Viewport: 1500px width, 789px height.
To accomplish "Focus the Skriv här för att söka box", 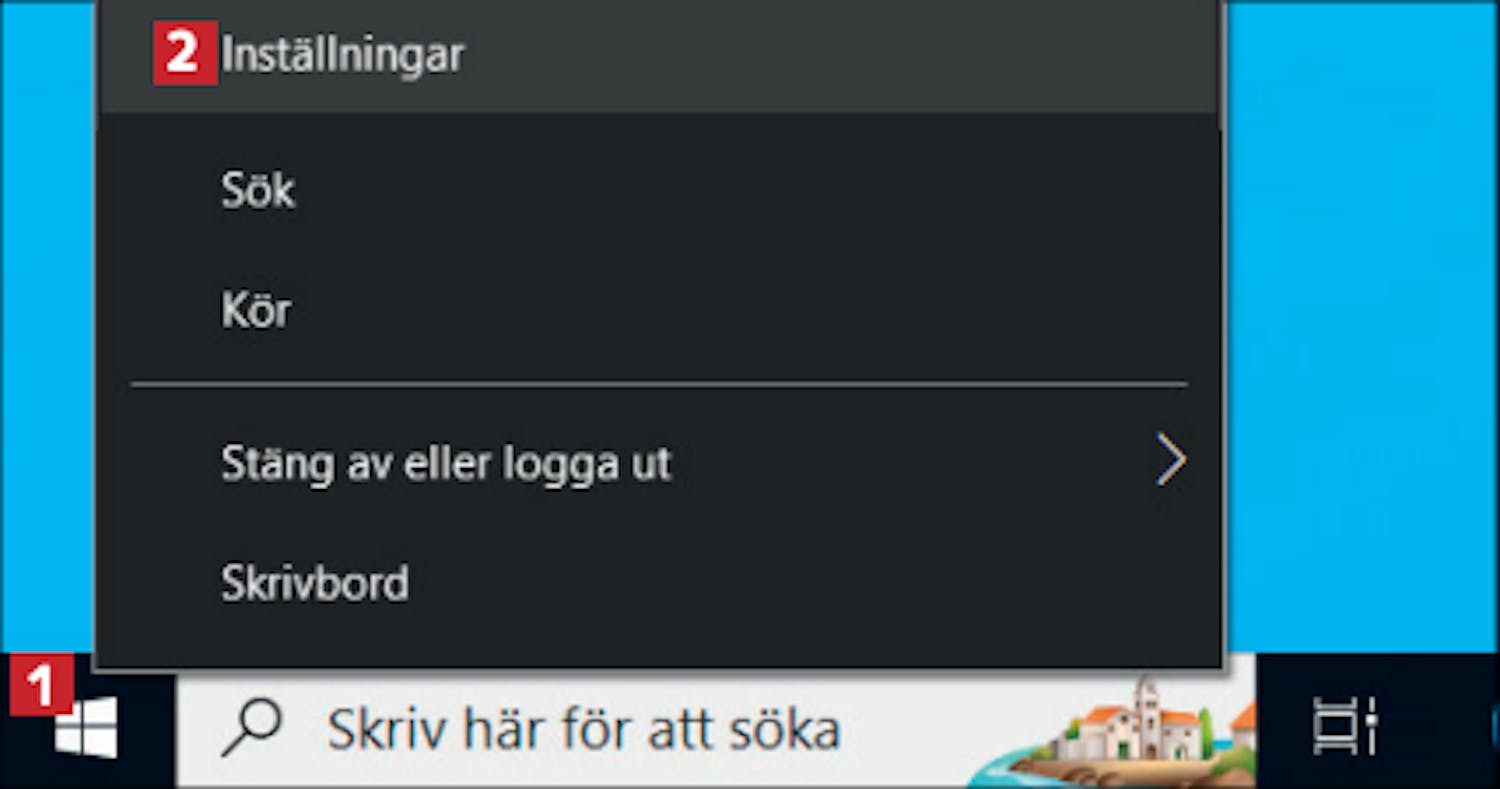I will pyautogui.click(x=716, y=729).
